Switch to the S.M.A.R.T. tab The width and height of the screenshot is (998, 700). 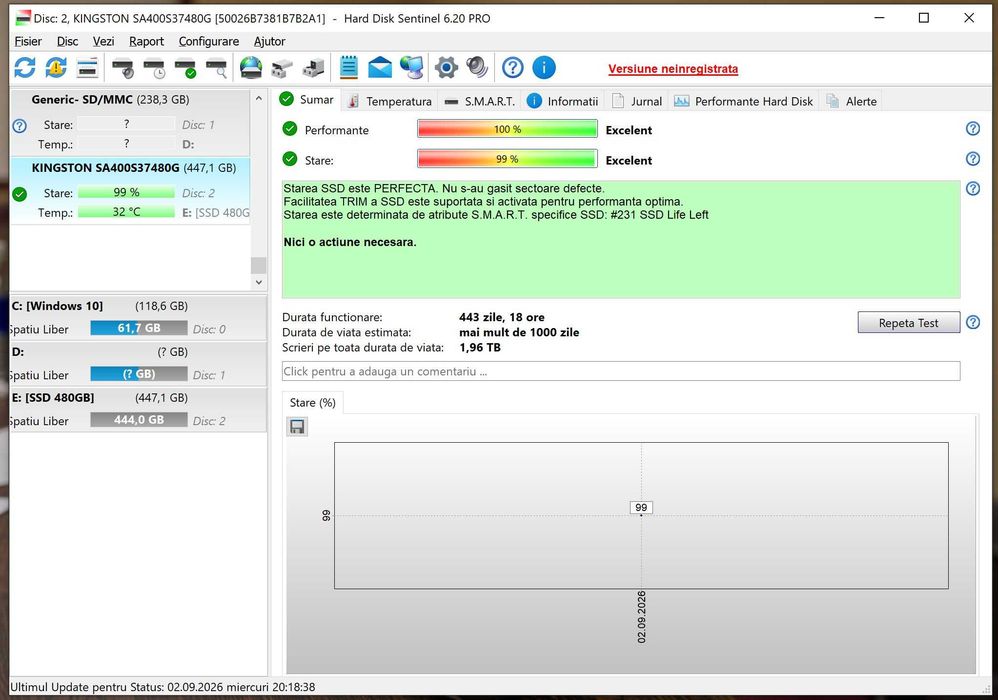(x=480, y=101)
